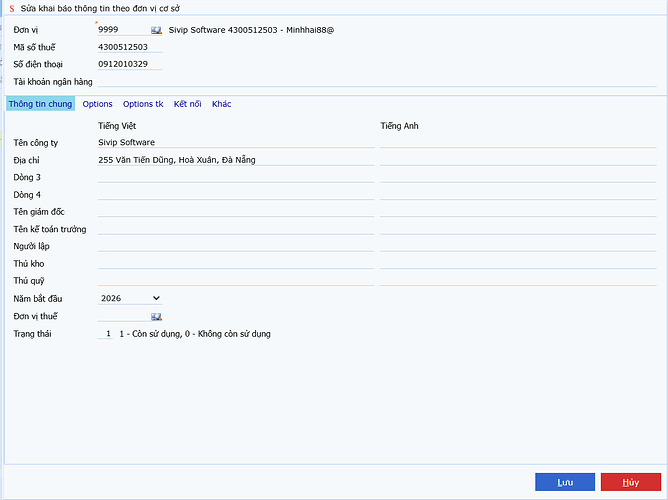Click the Tiếng Việt column header
Viewport: 668px width, 500px height.
click(x=117, y=126)
